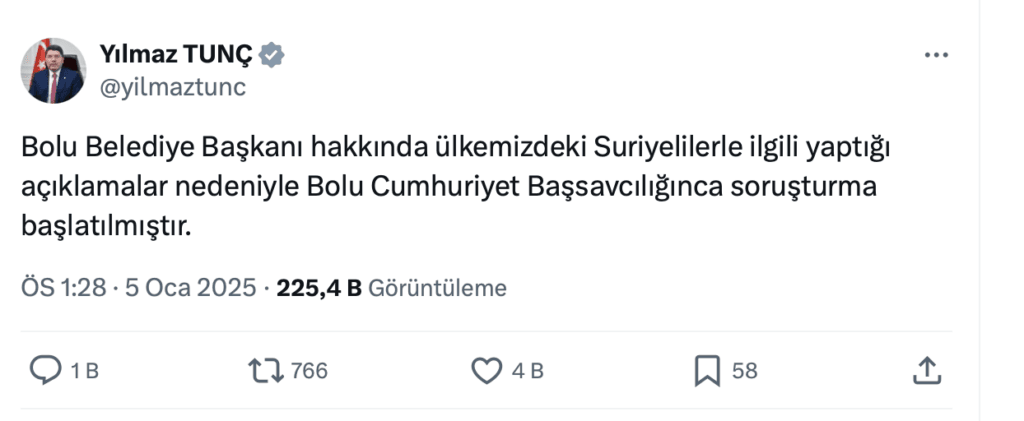Click the word başlatılmıştır in the tweet
1024x421 pixels.
coord(105,226)
